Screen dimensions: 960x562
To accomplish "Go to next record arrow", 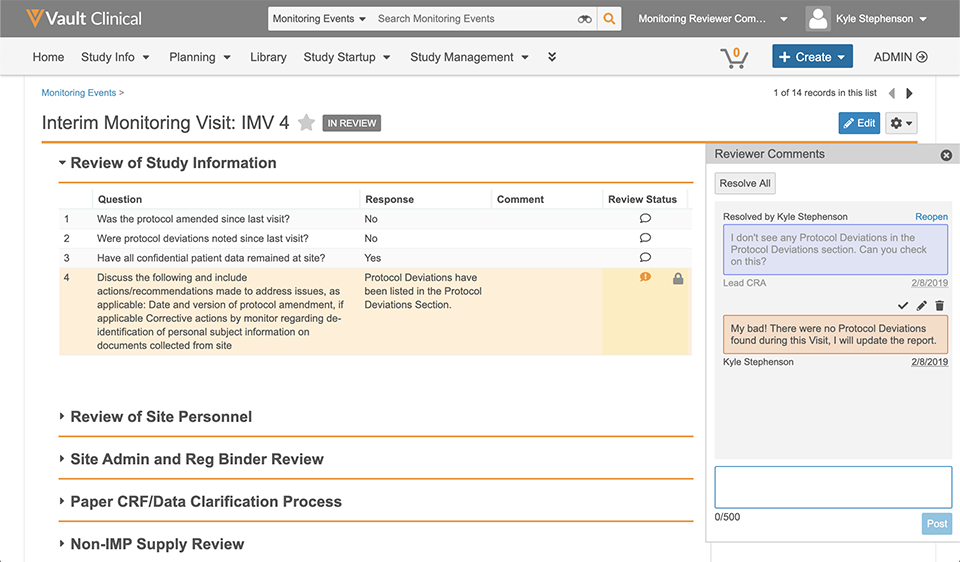I will click(x=909, y=93).
